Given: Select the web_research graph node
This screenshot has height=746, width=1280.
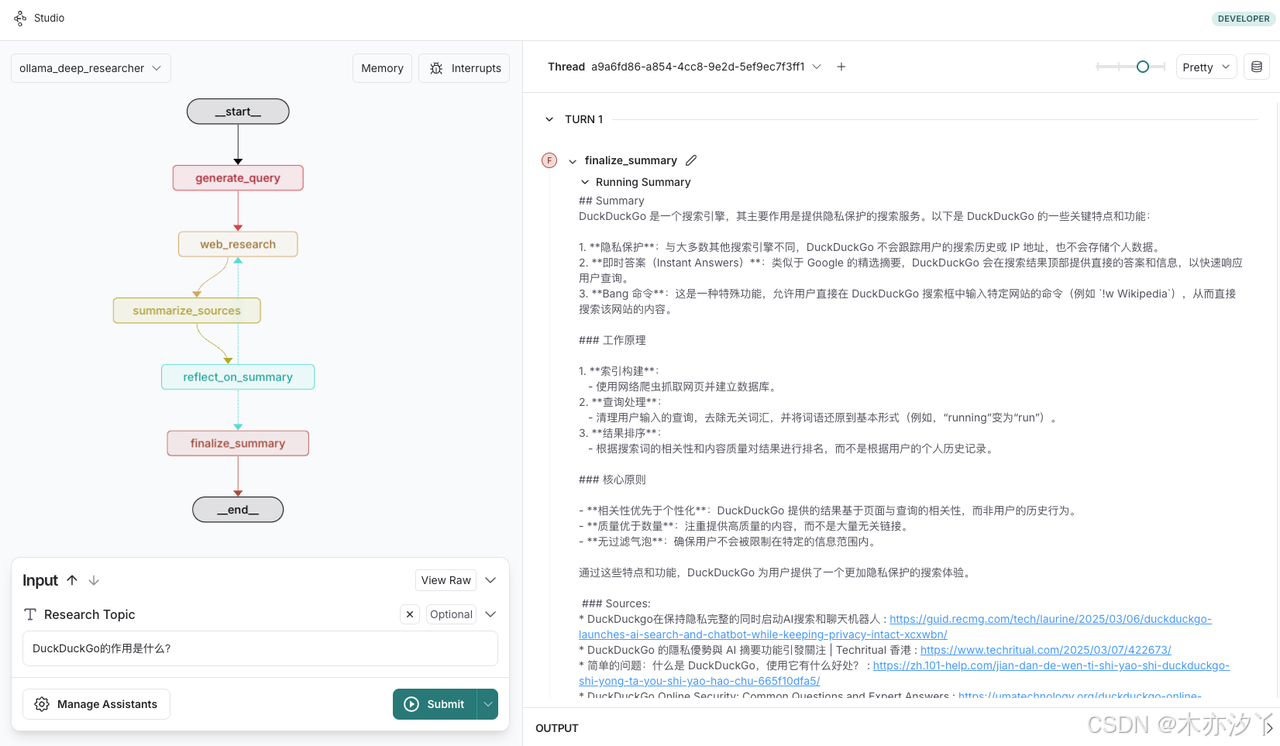Looking at the screenshot, I should click(237, 243).
